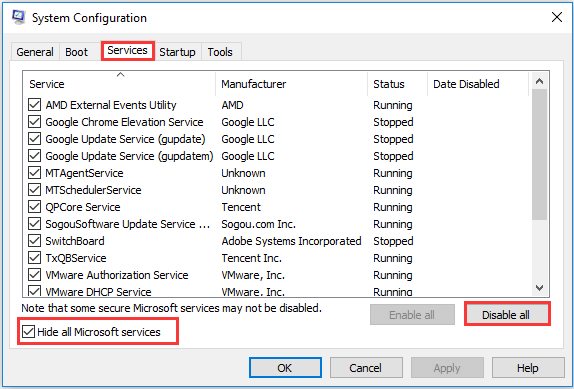This screenshot has height=389, width=574.
Task: Toggle SogouSoftware Update Service checkbox
Action: pyautogui.click(x=34, y=224)
